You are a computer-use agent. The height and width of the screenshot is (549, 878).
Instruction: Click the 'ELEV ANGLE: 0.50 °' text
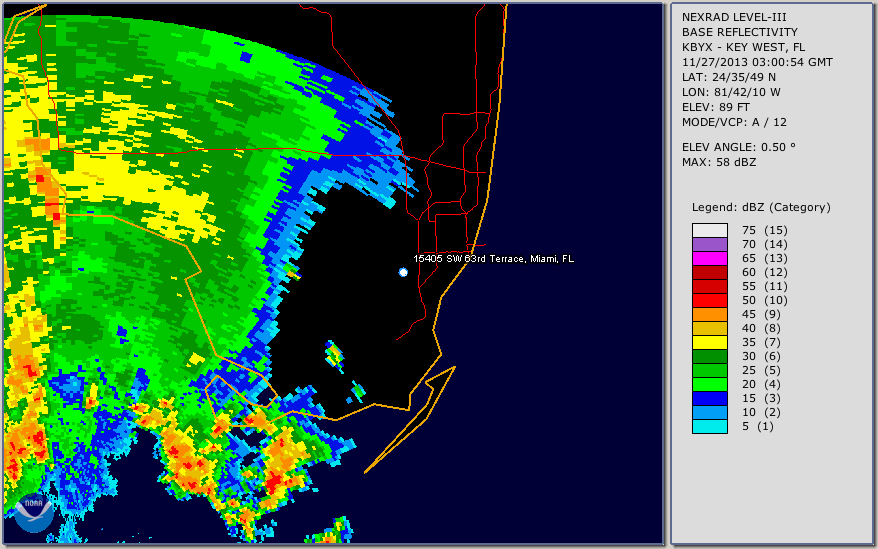click(x=739, y=147)
